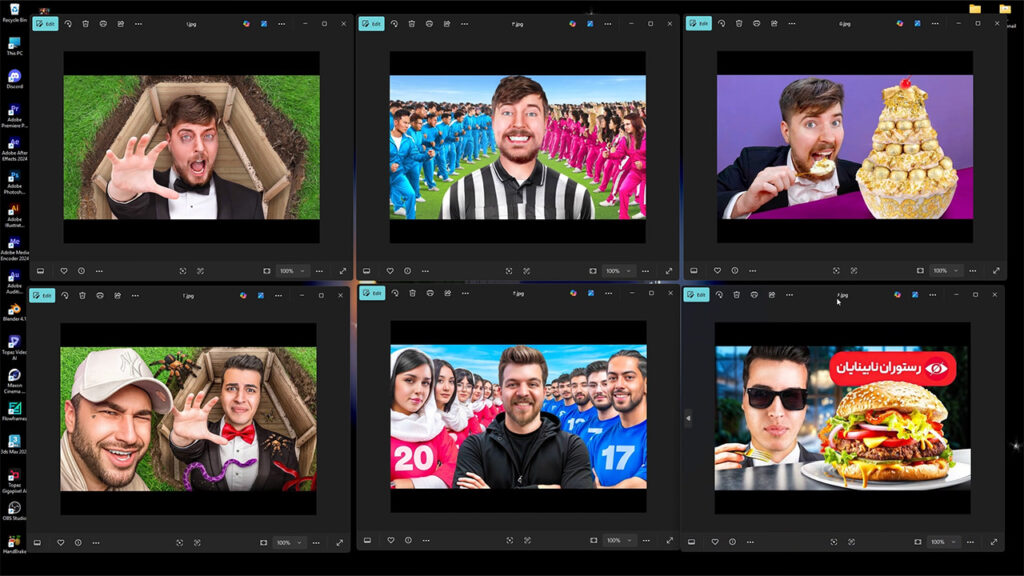Toggle filmstrip view in burger photo window
The width and height of the screenshot is (1024, 576).
coord(691,542)
